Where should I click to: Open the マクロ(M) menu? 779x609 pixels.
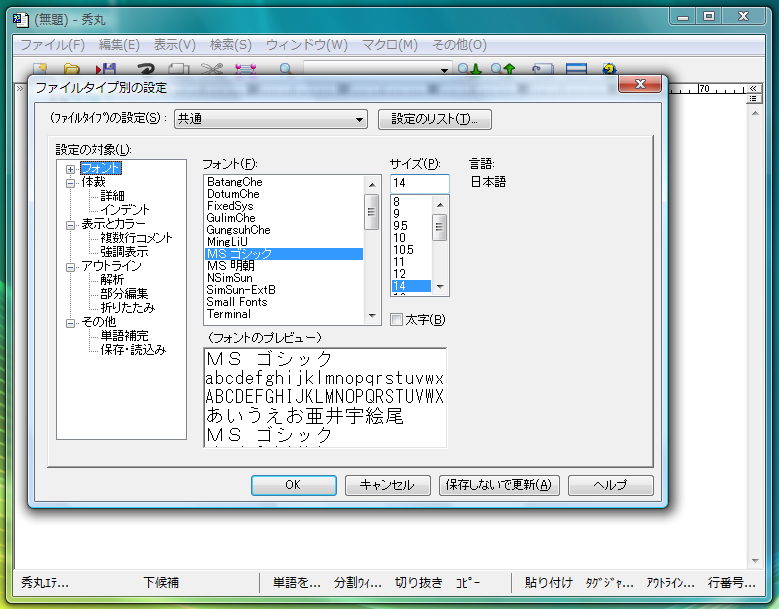(x=389, y=45)
